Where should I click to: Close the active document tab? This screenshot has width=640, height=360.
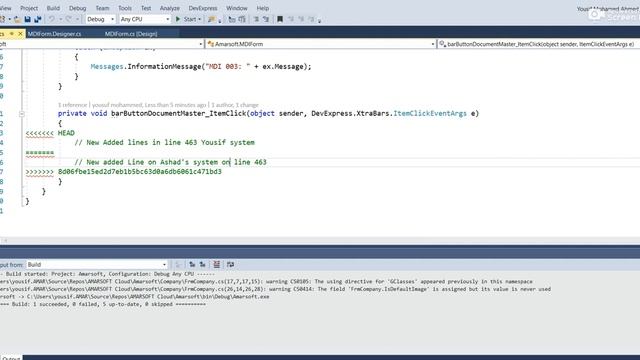point(20,33)
